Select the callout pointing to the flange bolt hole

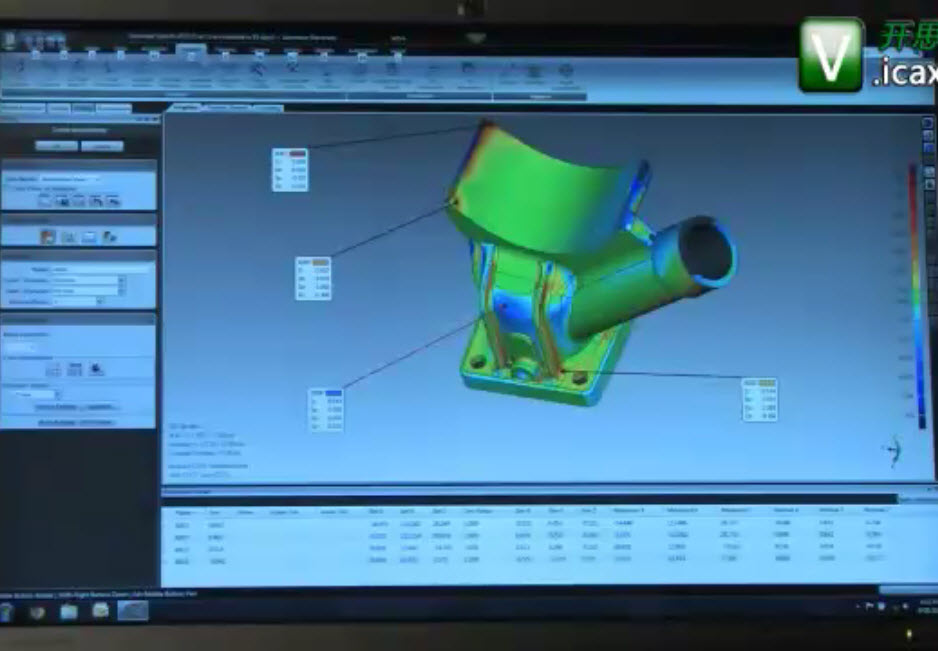759,400
